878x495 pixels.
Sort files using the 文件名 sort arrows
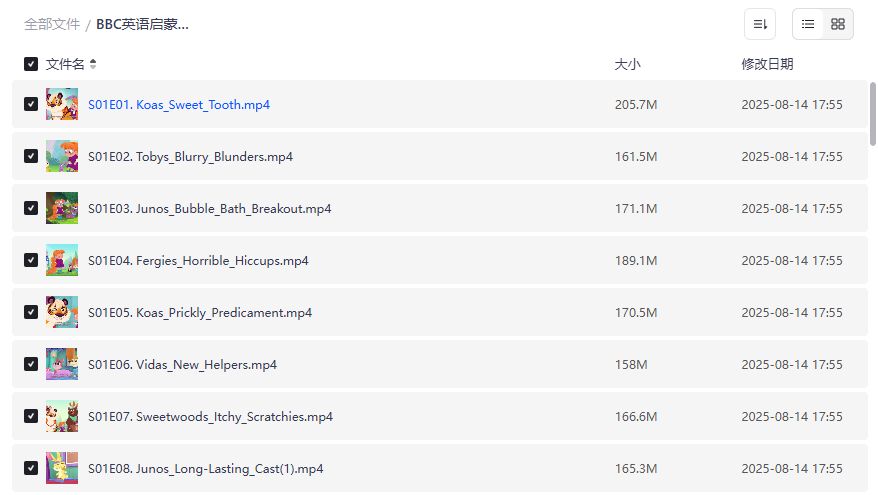pyautogui.click(x=93, y=64)
